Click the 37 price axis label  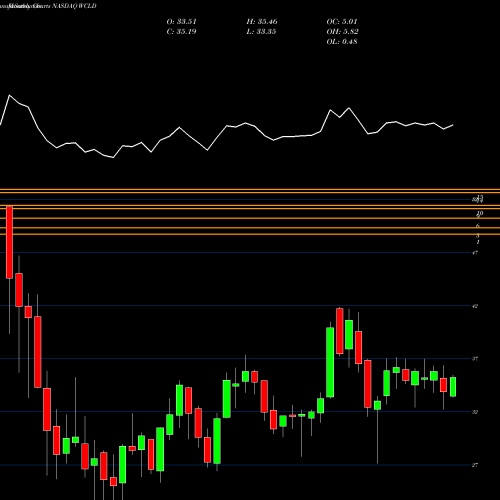tap(475, 359)
